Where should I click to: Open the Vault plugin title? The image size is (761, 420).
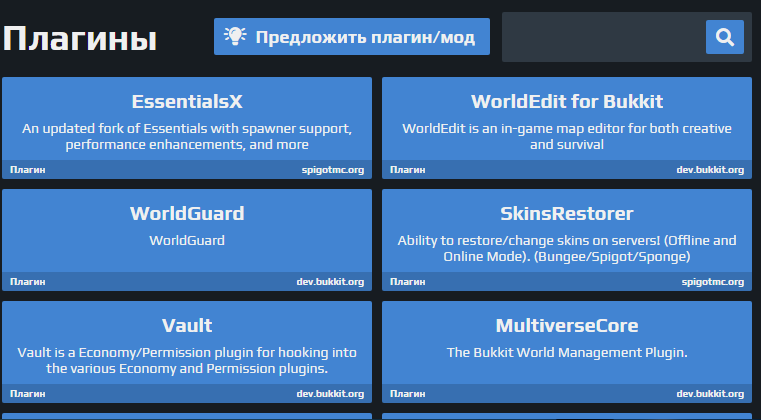click(x=187, y=325)
